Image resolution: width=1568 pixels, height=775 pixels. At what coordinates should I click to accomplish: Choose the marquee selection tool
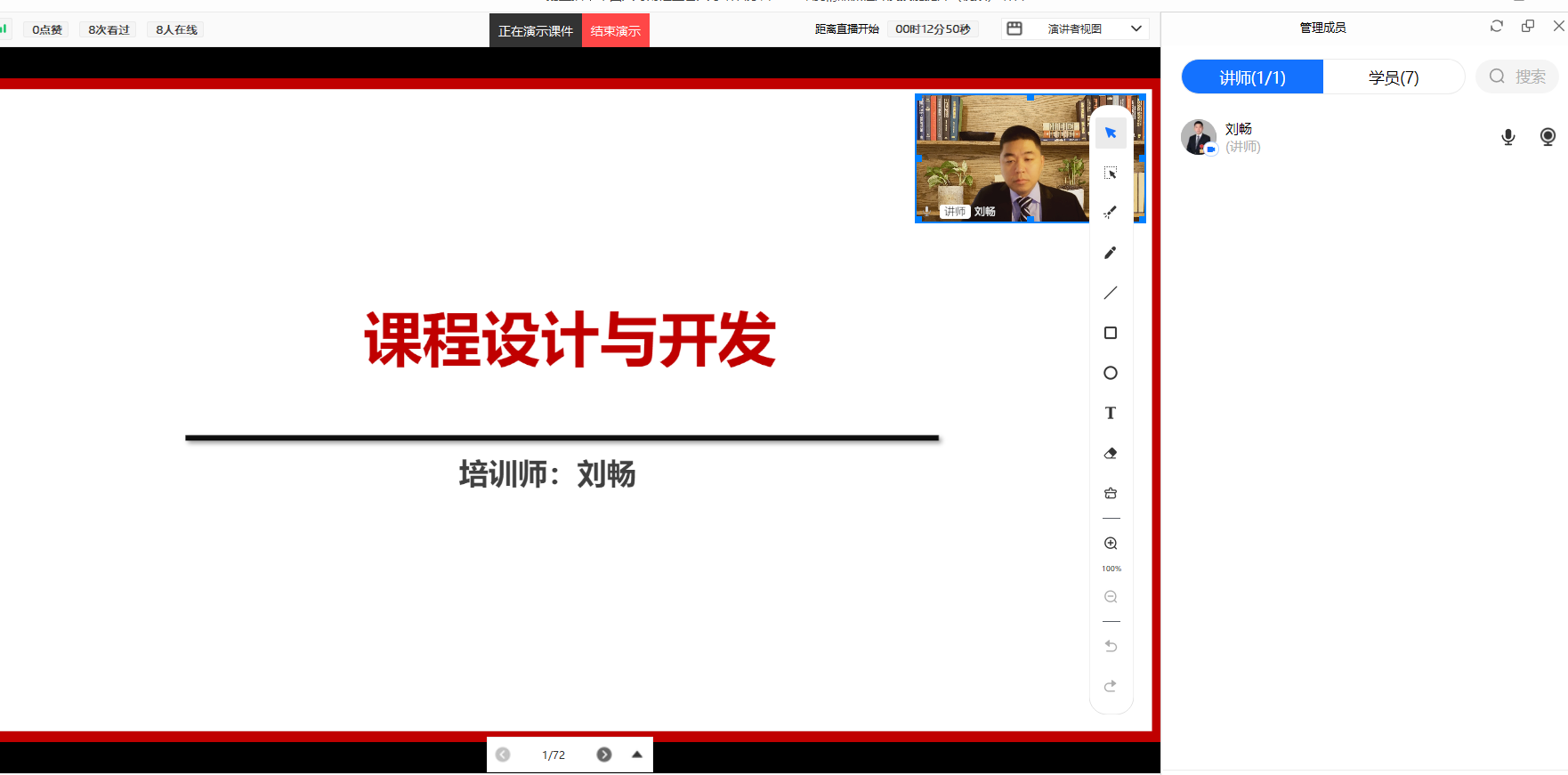1111,173
